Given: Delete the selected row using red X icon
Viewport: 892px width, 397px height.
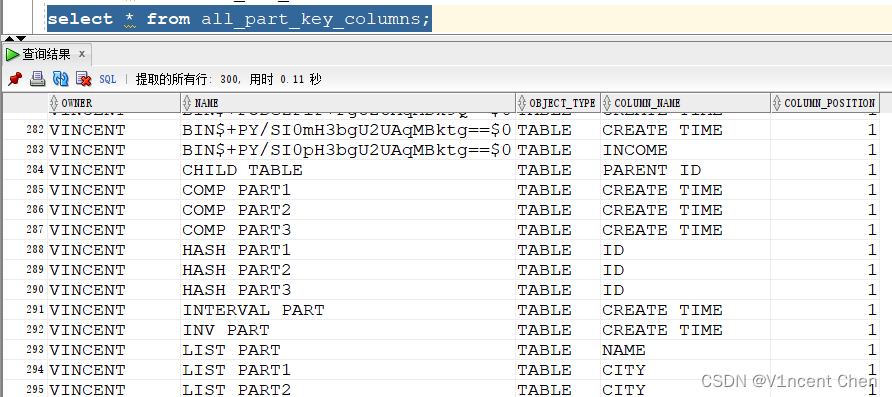Looking at the screenshot, I should pos(84,79).
